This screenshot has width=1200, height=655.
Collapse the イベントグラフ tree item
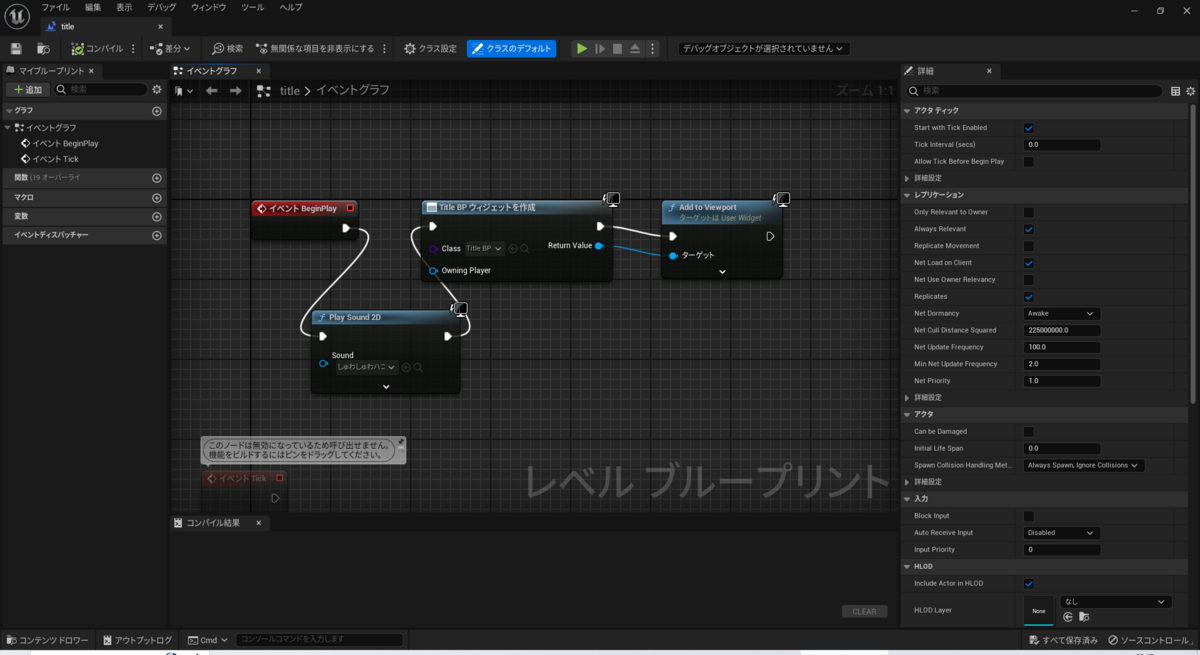(8, 128)
